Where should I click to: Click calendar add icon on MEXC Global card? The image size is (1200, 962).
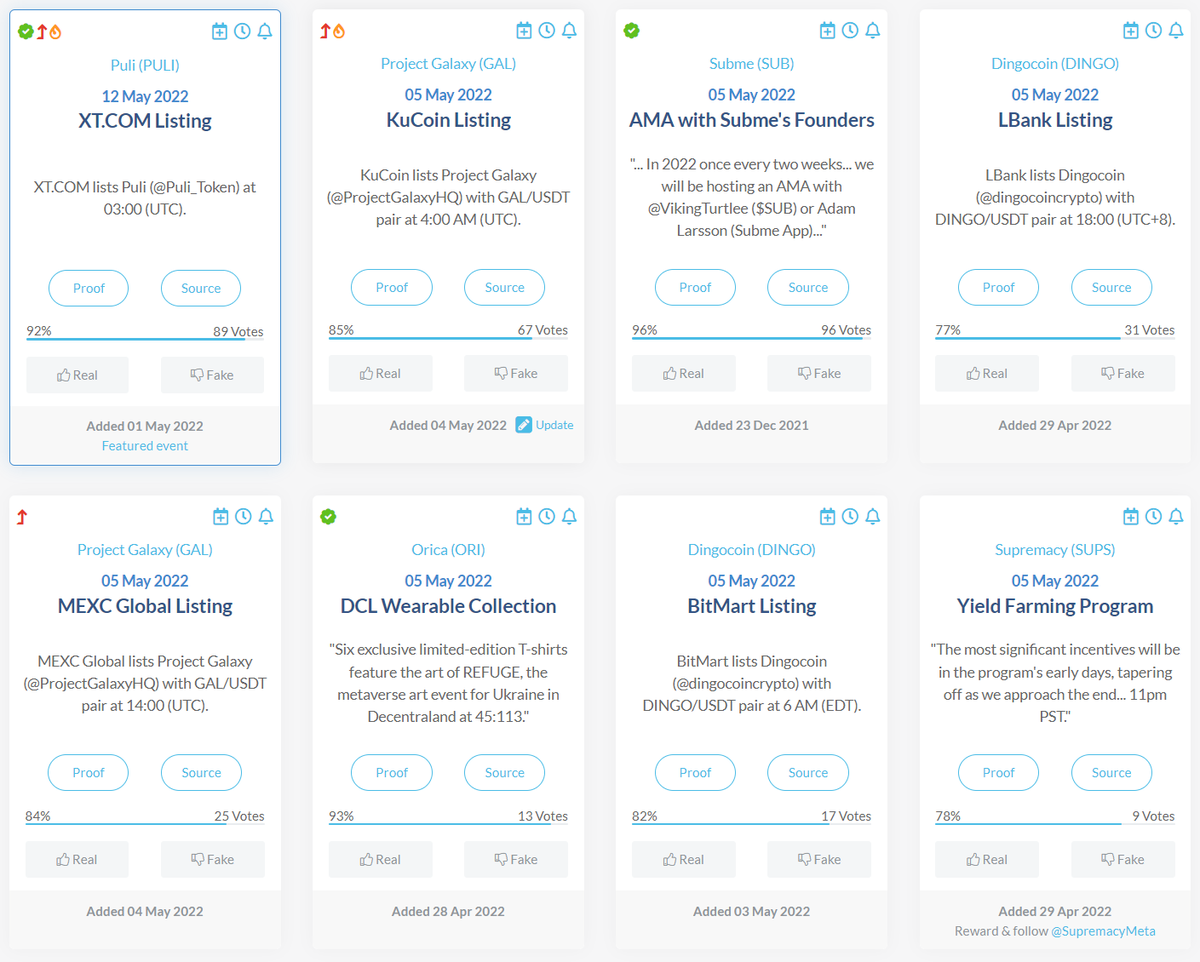(x=221, y=517)
